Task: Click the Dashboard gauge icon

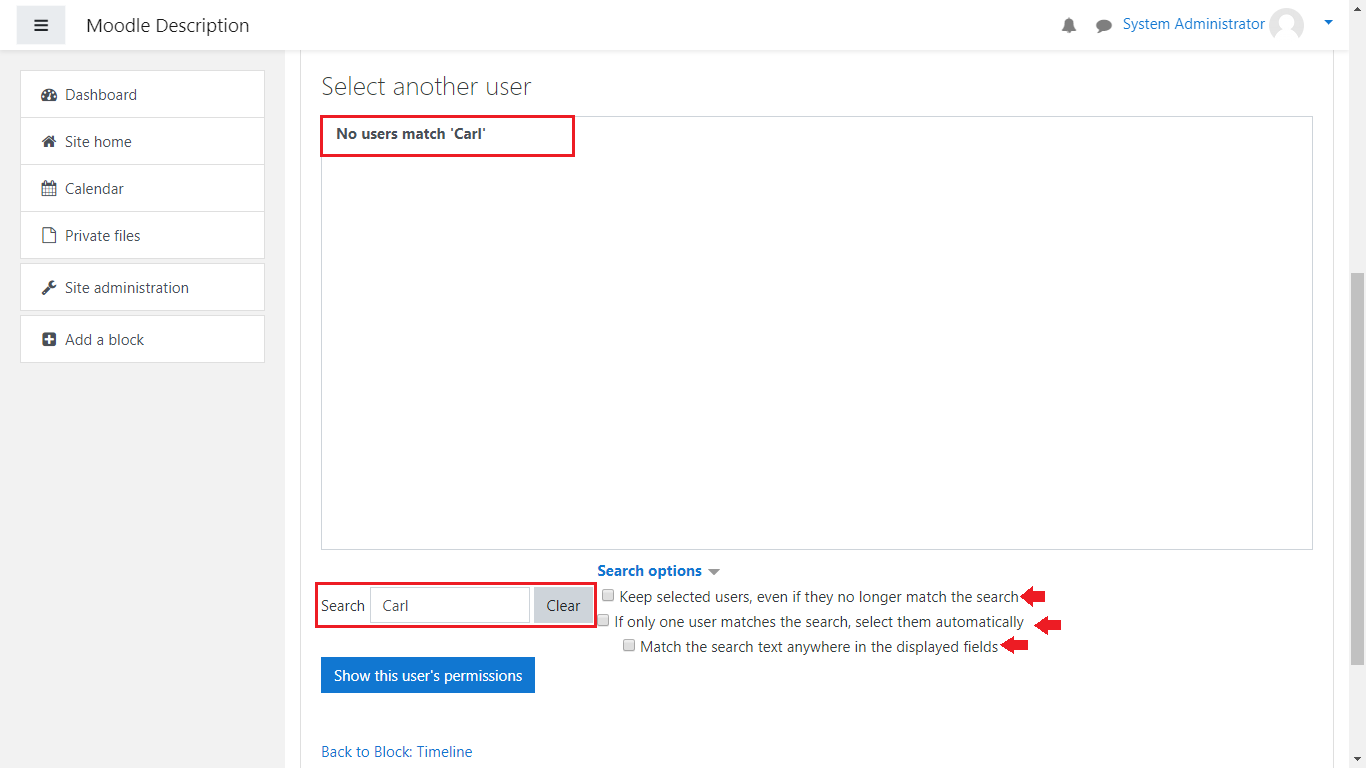Action: click(x=49, y=95)
